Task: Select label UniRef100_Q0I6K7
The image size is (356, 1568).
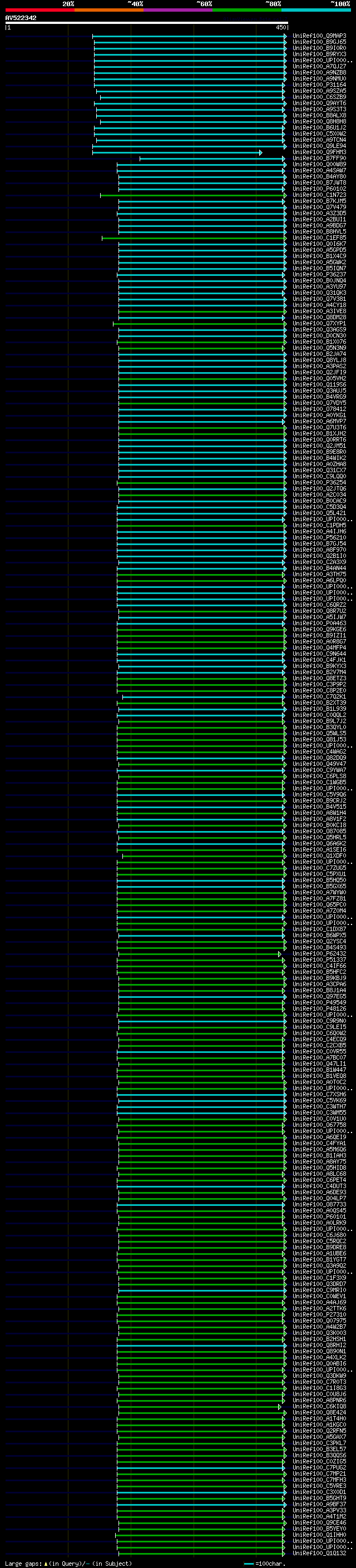Action: (319, 244)
